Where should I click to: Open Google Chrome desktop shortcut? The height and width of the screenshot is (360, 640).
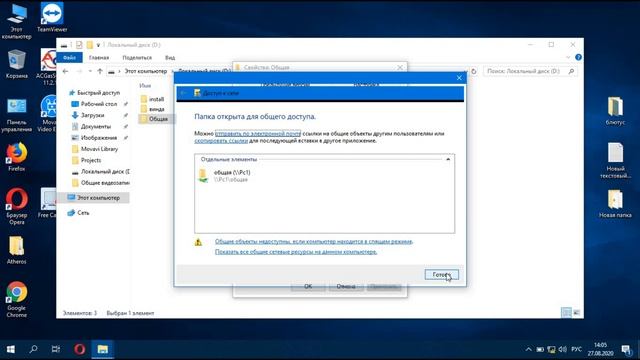point(16,299)
